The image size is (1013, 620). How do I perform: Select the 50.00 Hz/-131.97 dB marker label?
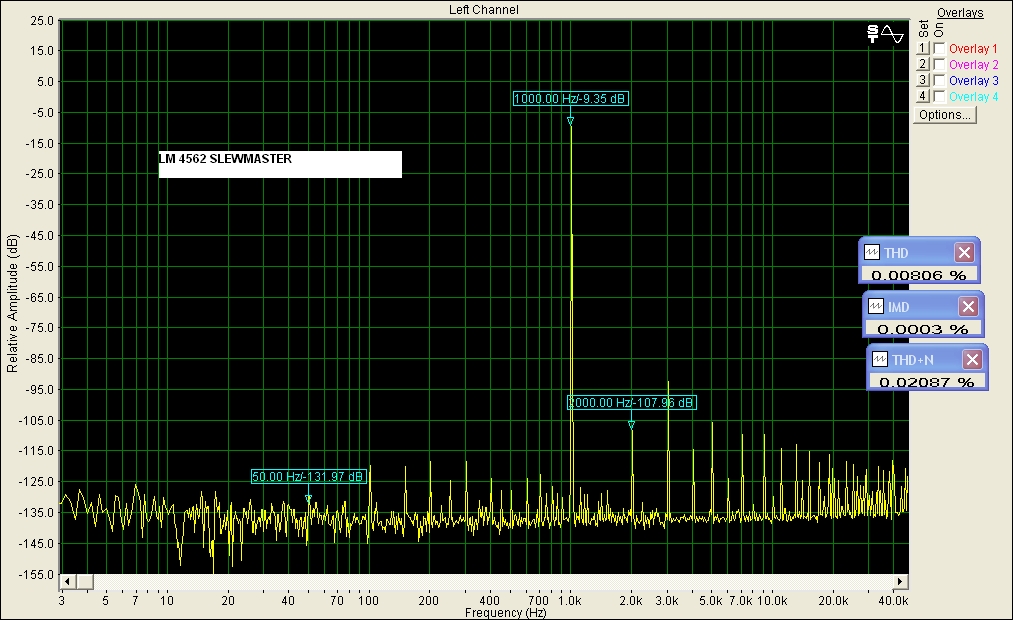click(x=309, y=477)
